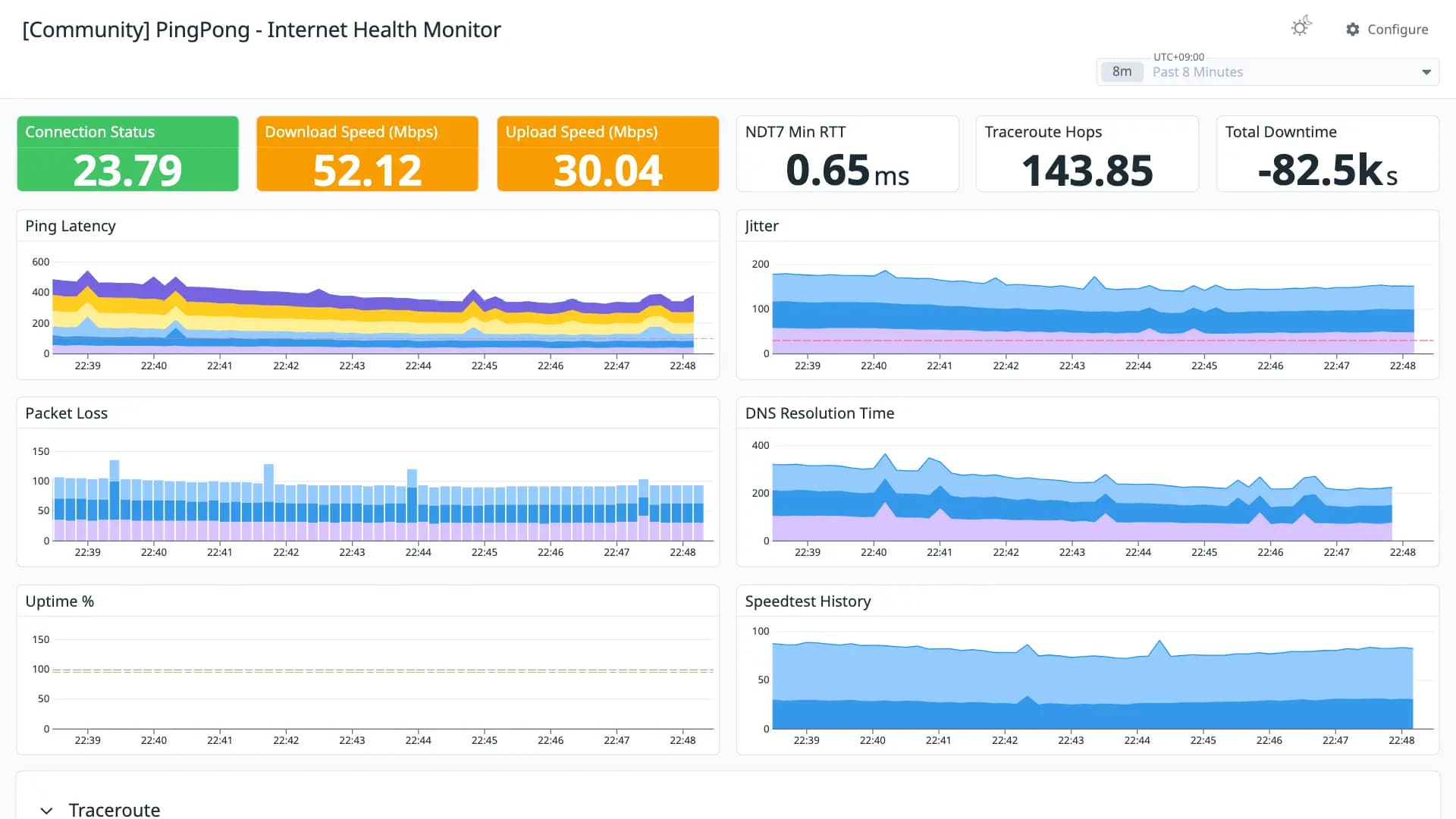Click the Download Speed (Mbps) title label
Viewport: 1456px width, 819px height.
(351, 132)
